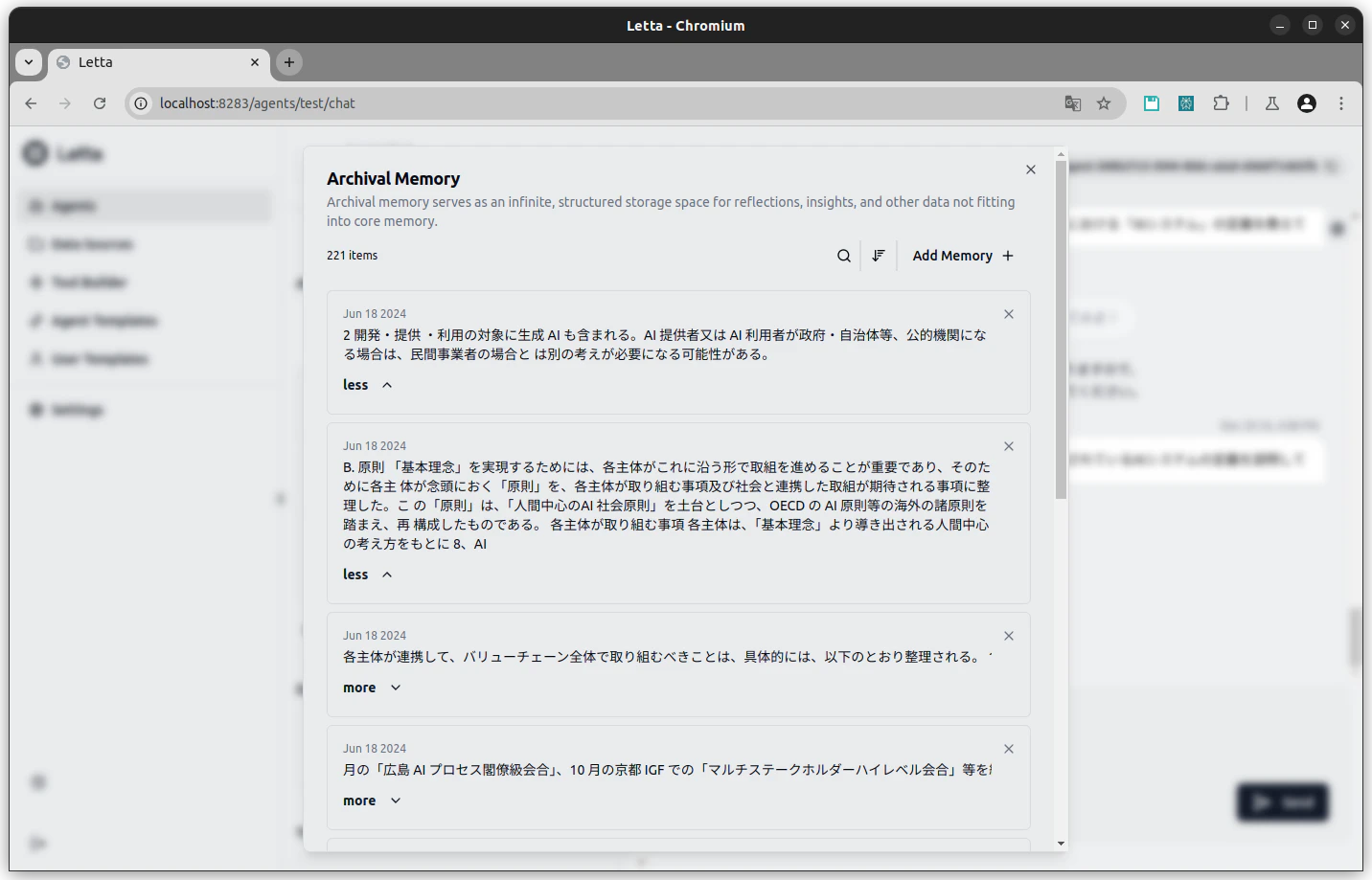Expand the '各主体が連携して' memory with more
This screenshot has width=1372, height=880.
[372, 688]
